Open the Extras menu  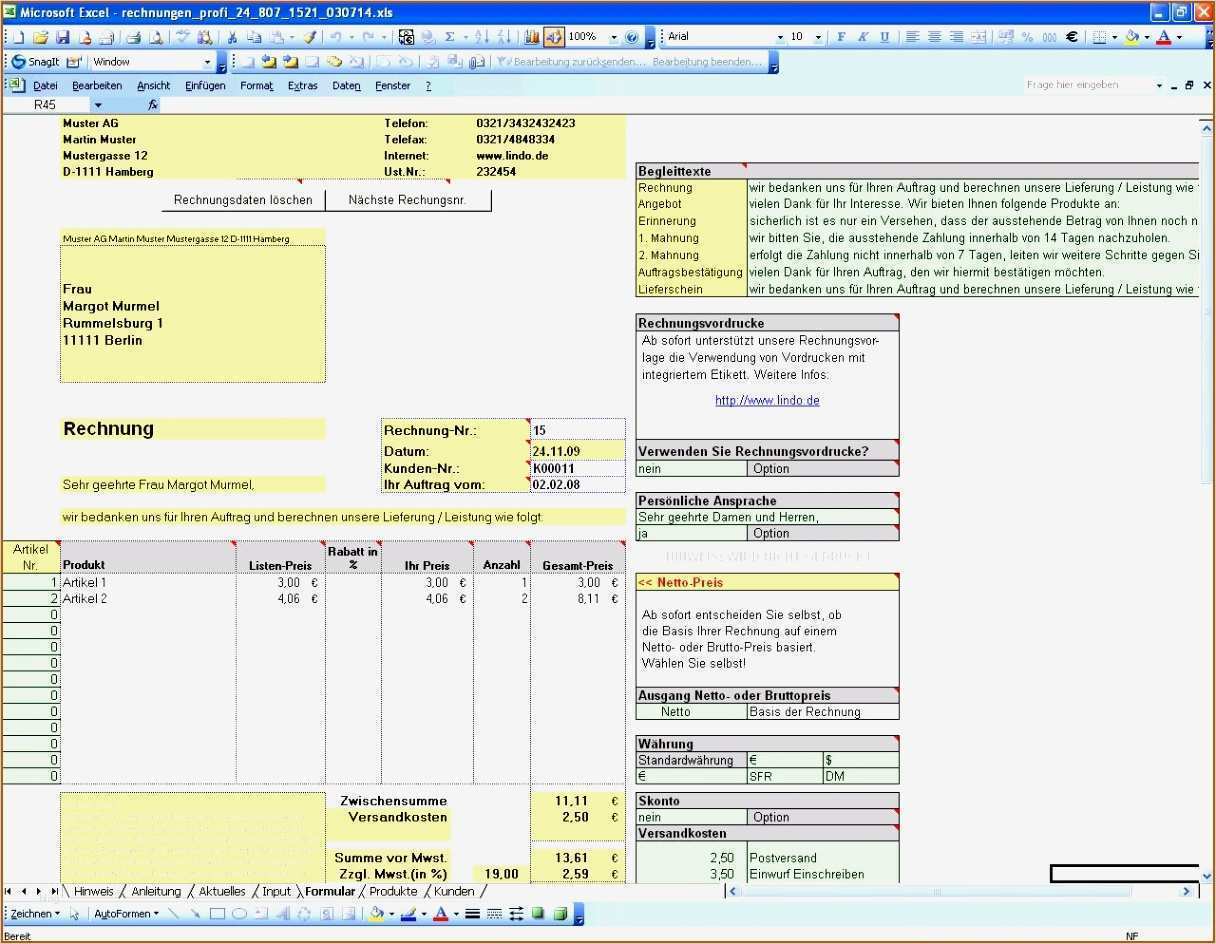(303, 86)
